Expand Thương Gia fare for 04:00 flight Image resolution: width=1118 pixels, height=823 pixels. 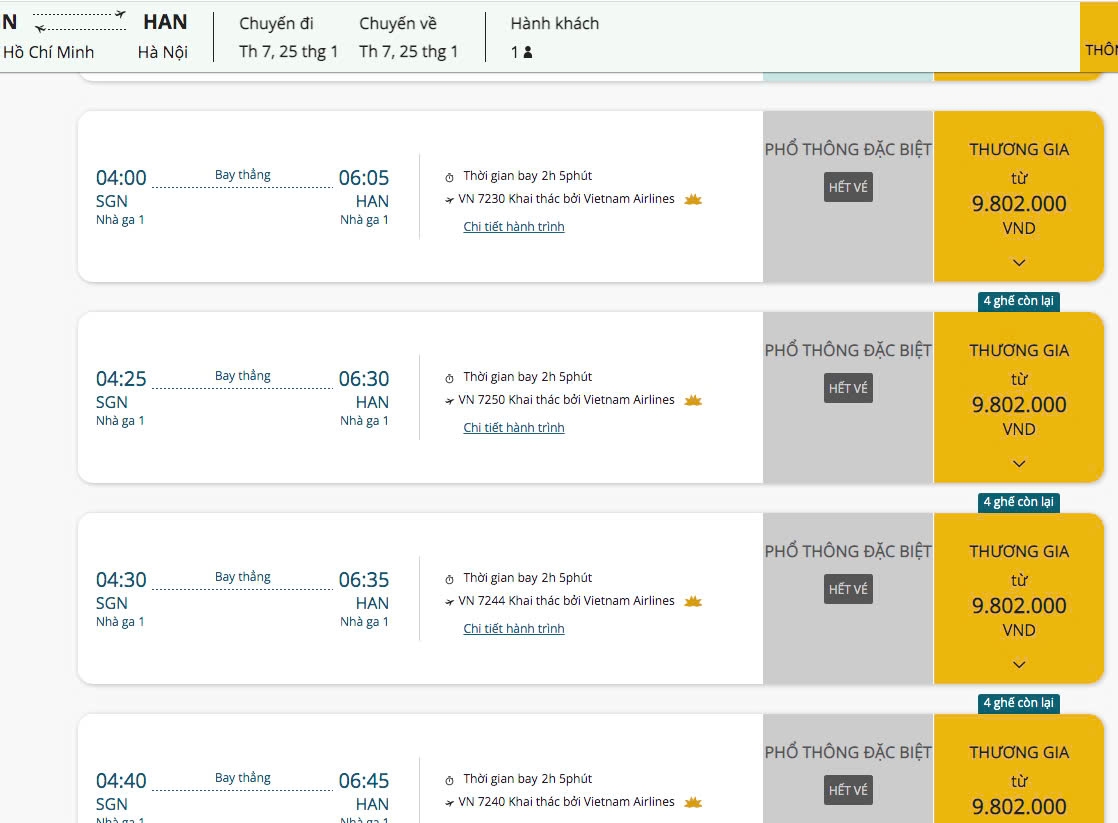[1018, 263]
